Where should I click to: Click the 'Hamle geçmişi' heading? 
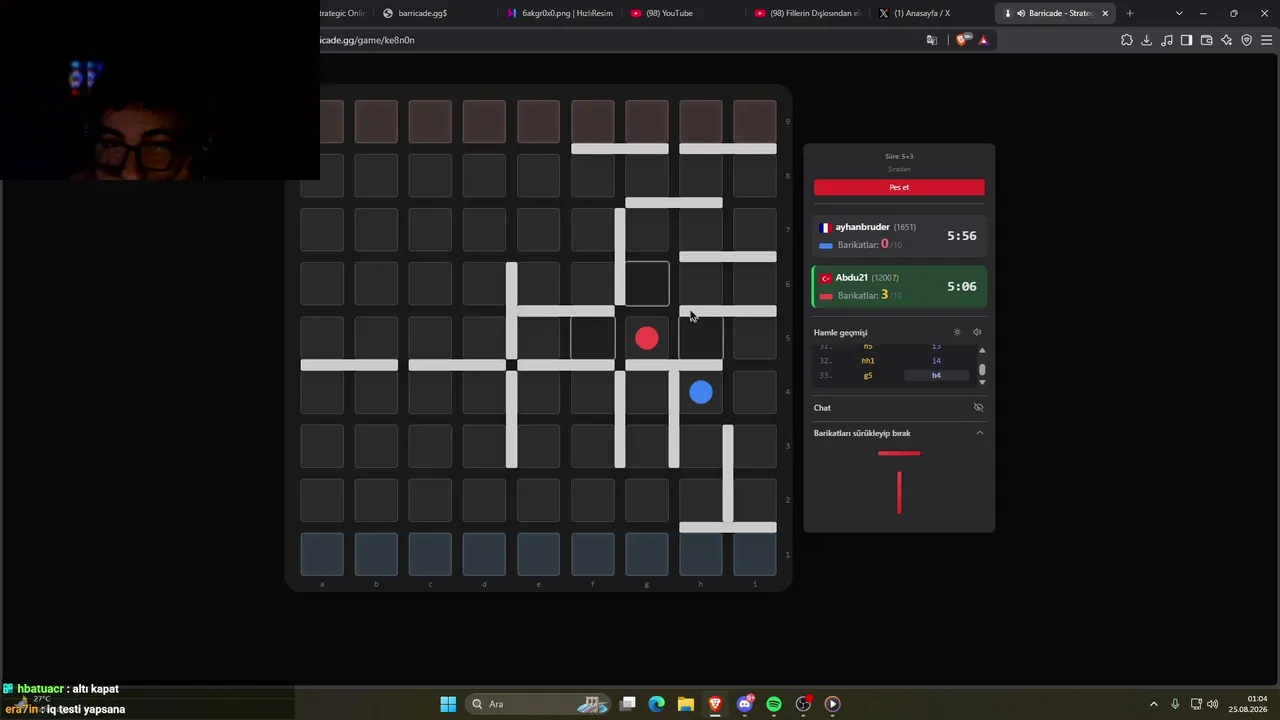click(840, 332)
